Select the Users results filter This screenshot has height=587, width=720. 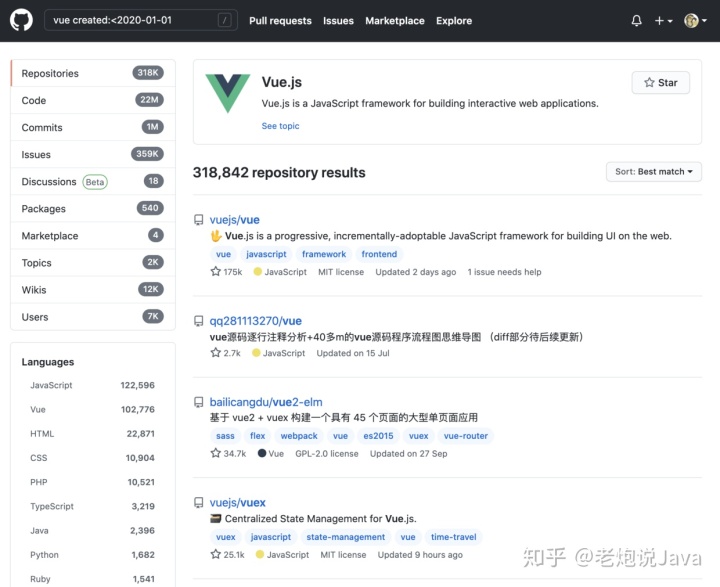coord(93,317)
